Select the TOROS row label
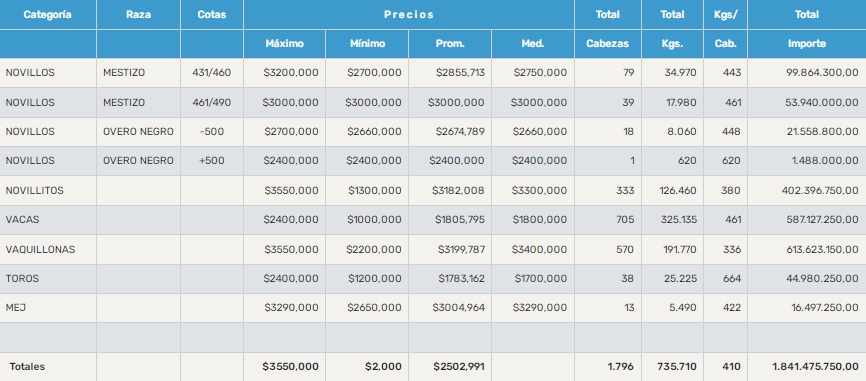Viewport: 866px width, 381px height. coord(22,278)
